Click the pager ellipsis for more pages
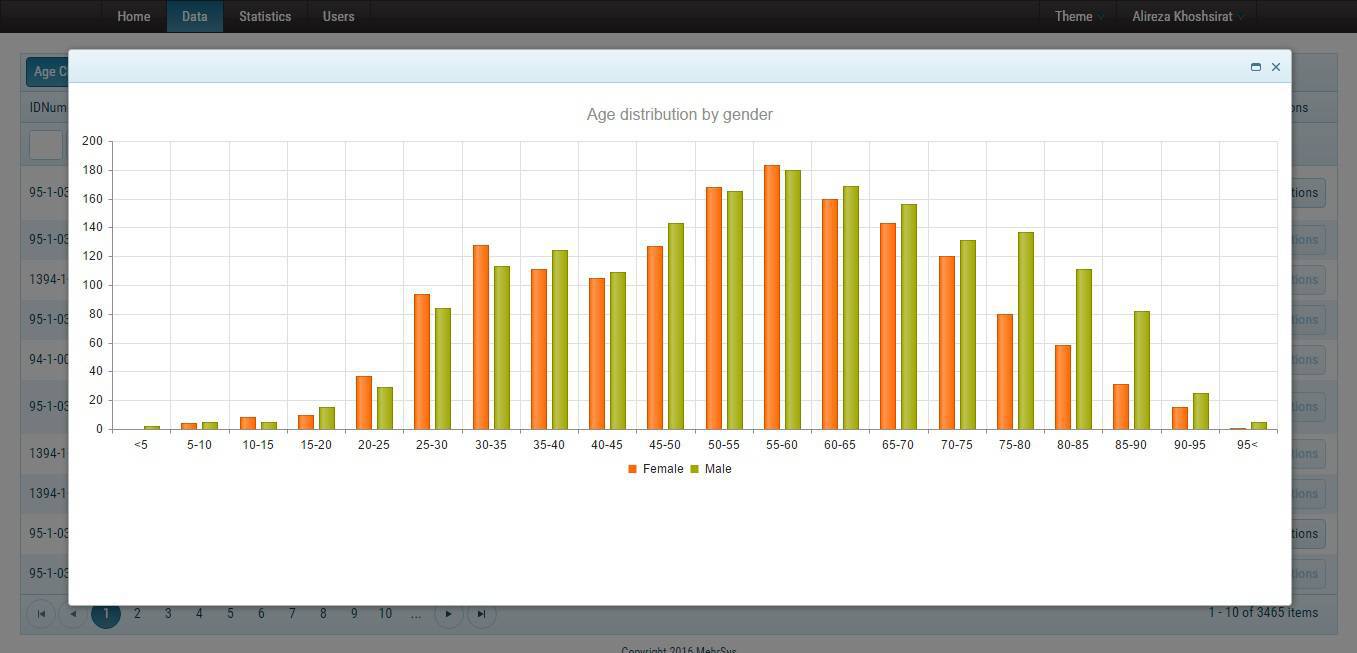This screenshot has width=1357, height=653. 415,614
